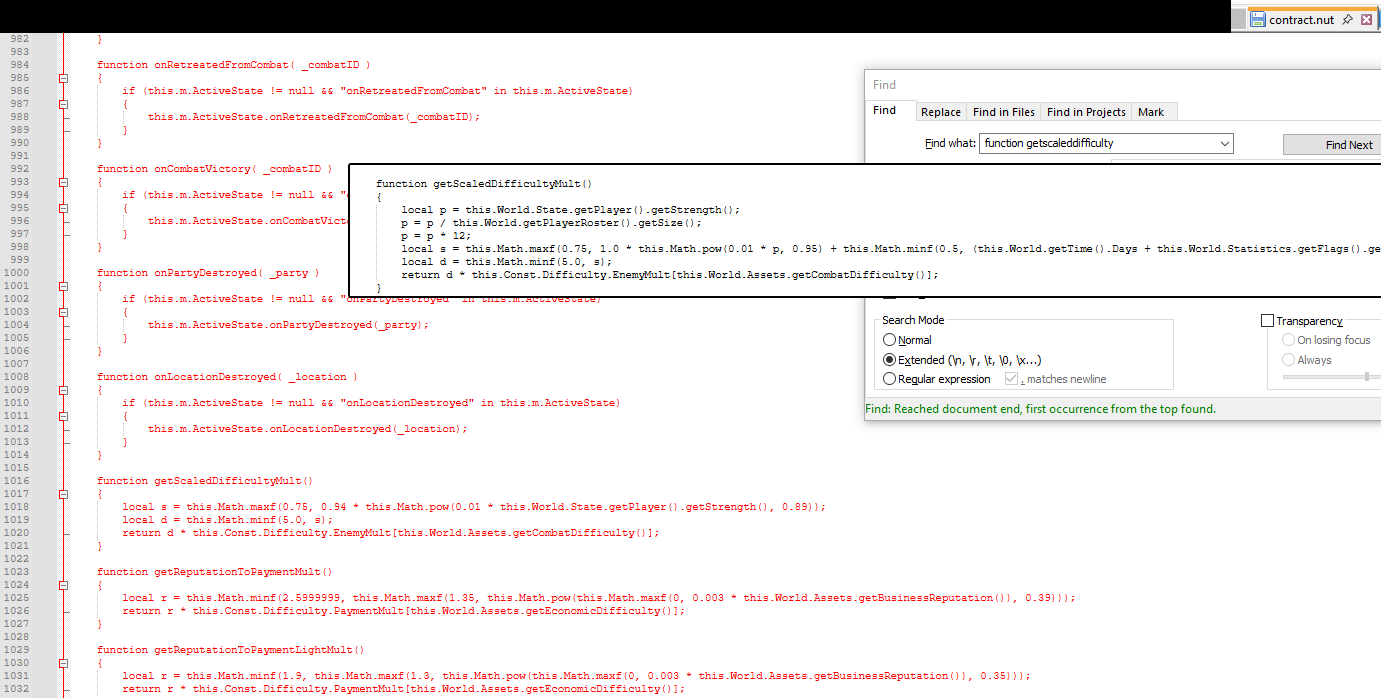Viewport: 1381px width, 698px height.
Task: Pin the contract.nut tab
Action: point(1347,19)
